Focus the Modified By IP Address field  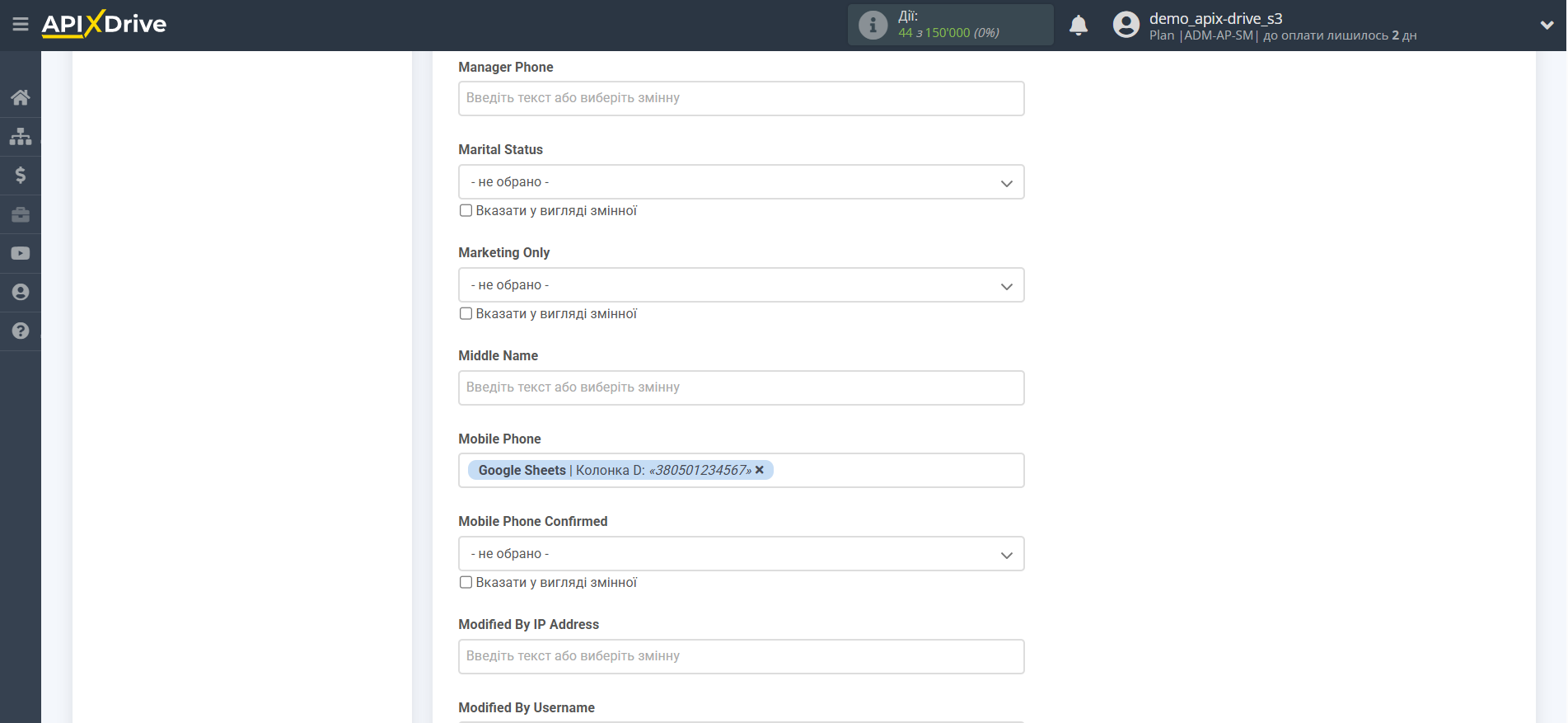pos(741,656)
